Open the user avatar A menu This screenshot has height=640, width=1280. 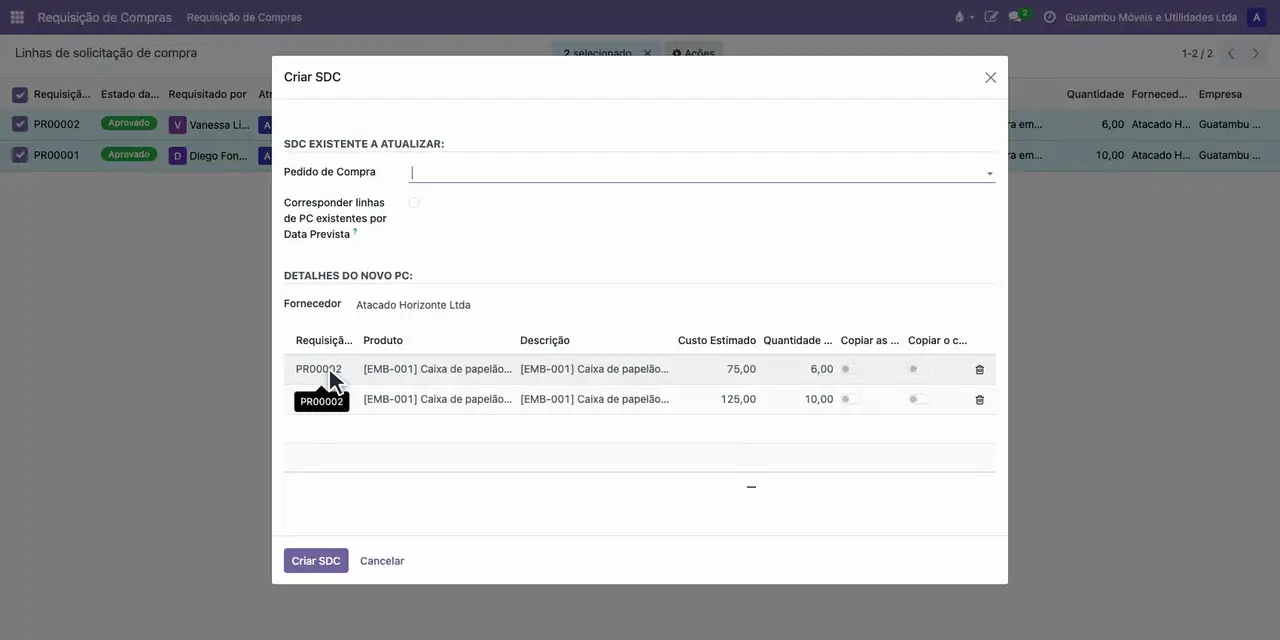pos(1256,17)
